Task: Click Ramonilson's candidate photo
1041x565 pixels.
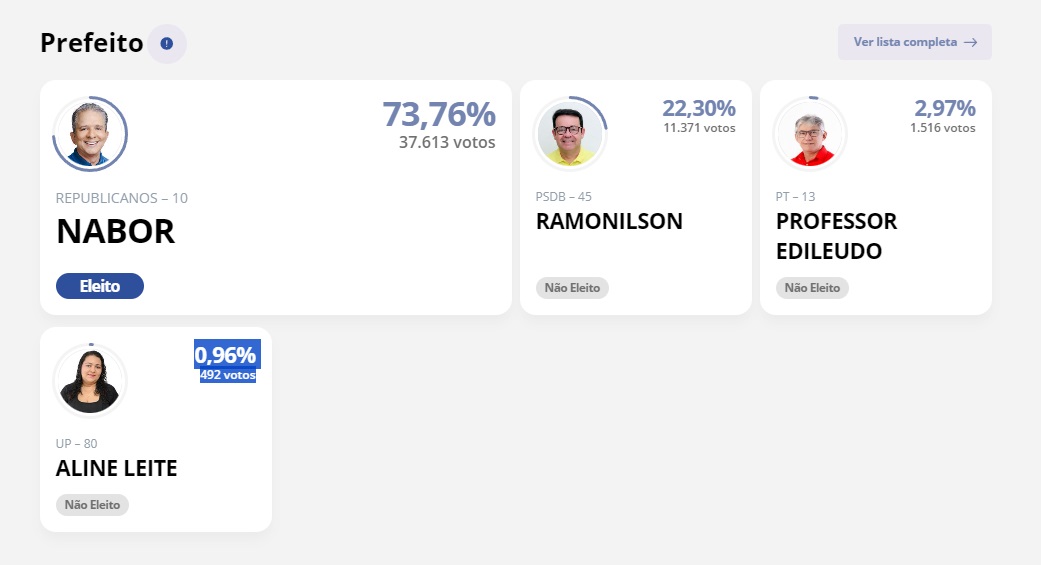Action: pos(570,134)
